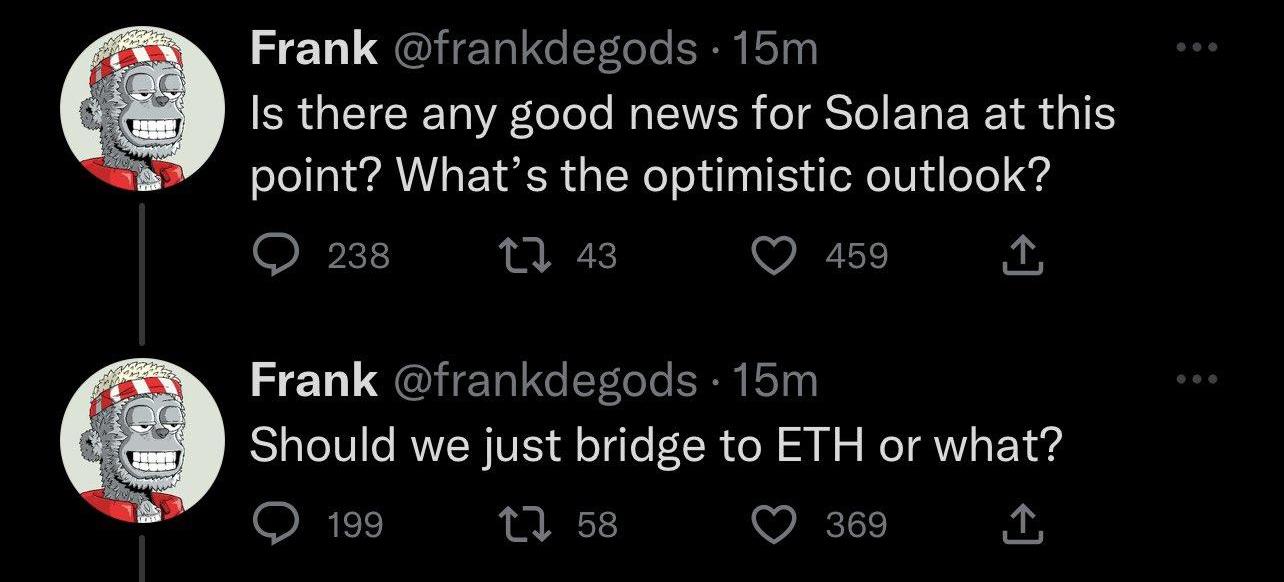Like the tweet about Solana good news

coord(770,257)
